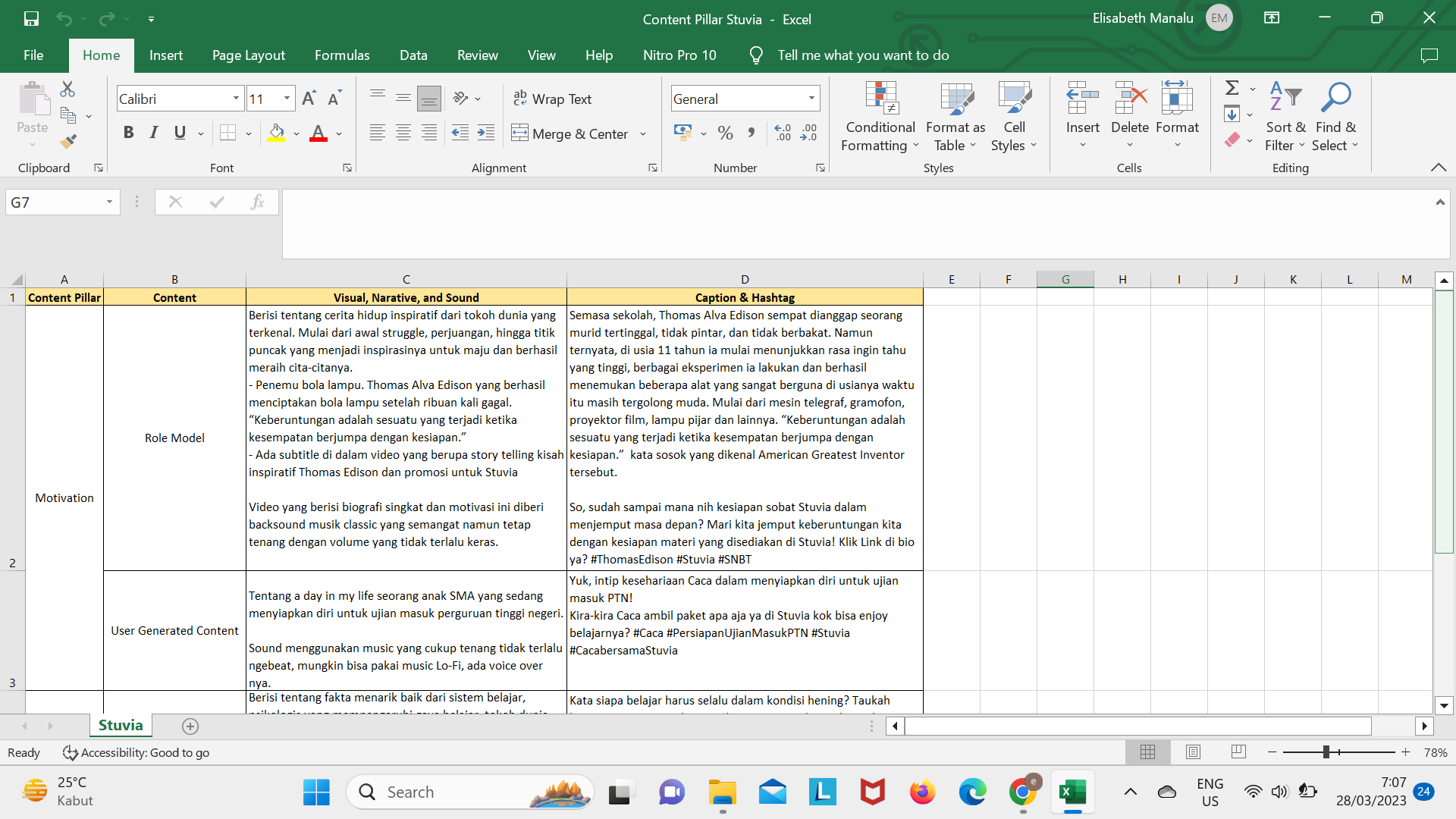
Task: Apply Percent Style format
Action: tap(725, 133)
